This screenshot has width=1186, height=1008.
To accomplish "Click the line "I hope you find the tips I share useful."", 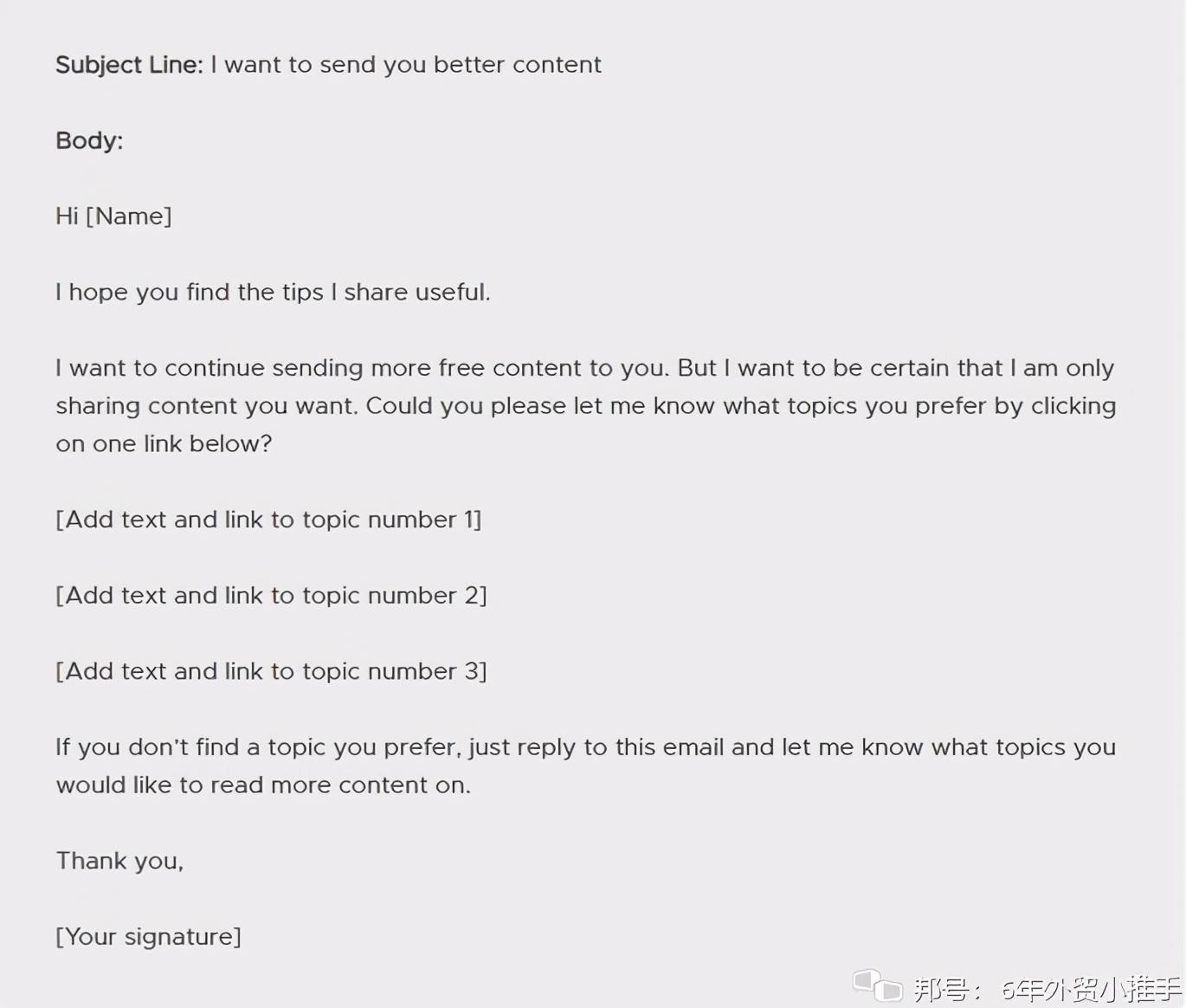I will [273, 292].
